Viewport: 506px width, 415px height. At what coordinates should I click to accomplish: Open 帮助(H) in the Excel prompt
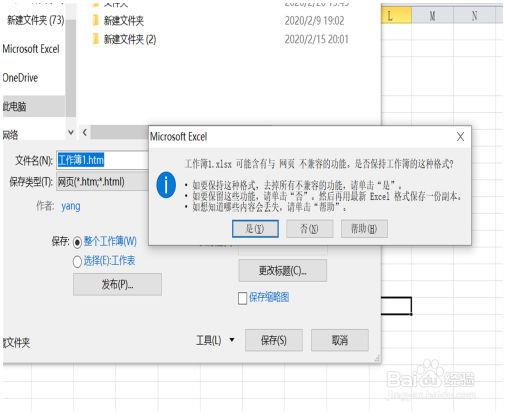364,229
